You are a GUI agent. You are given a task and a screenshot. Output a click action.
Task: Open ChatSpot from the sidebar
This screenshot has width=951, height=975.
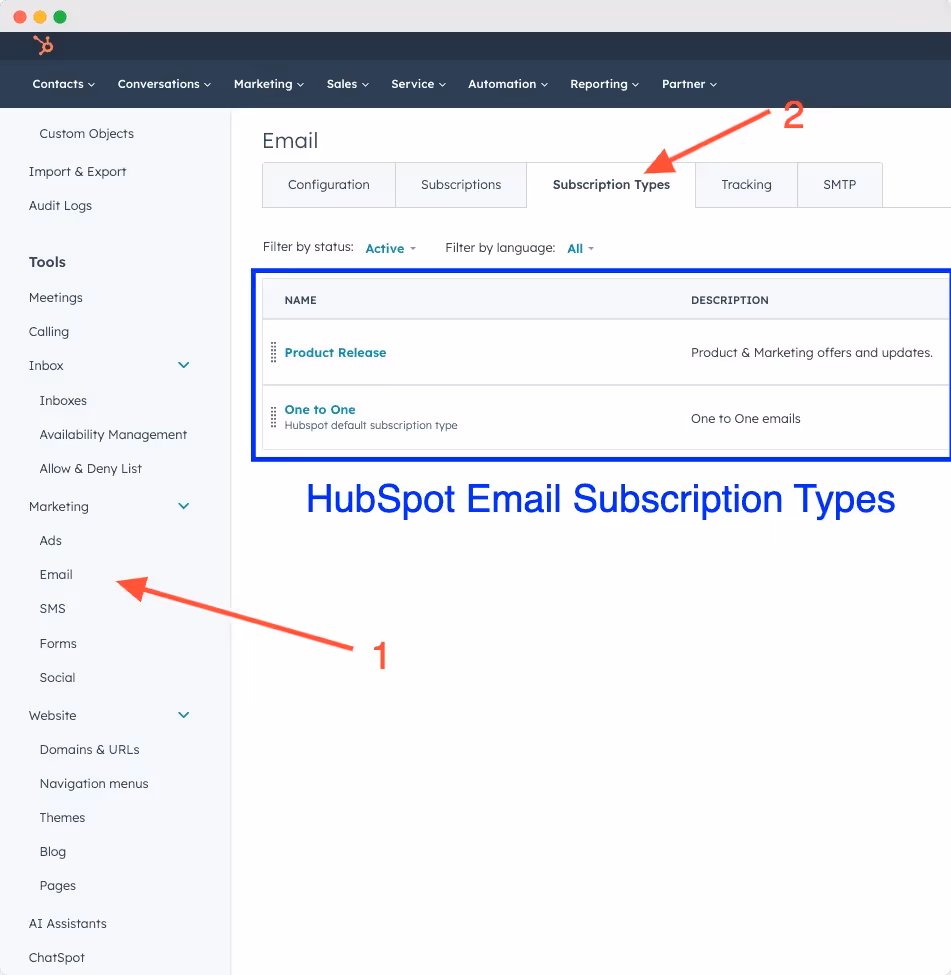click(x=56, y=957)
